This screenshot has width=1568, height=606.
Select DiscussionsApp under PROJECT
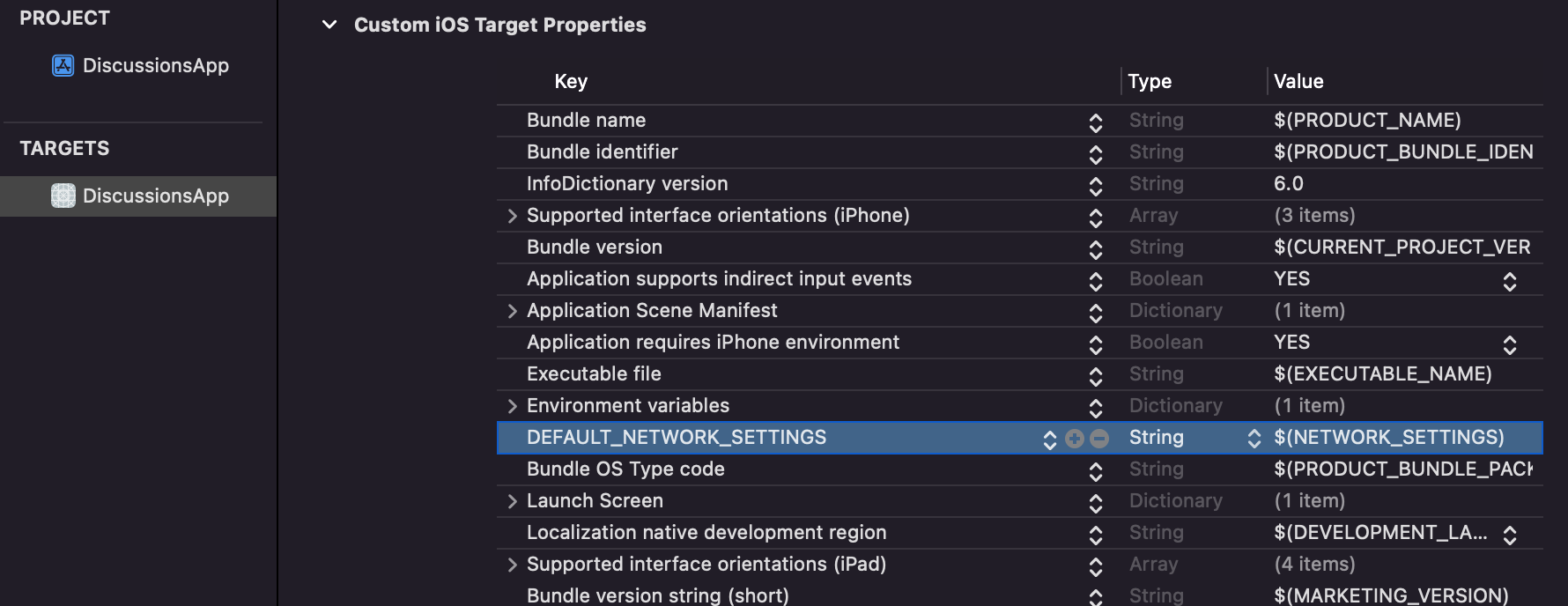[155, 66]
